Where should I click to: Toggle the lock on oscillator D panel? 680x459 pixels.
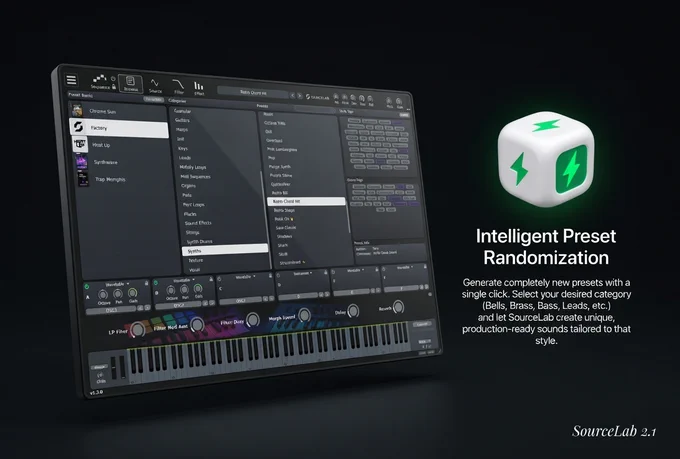(326, 272)
